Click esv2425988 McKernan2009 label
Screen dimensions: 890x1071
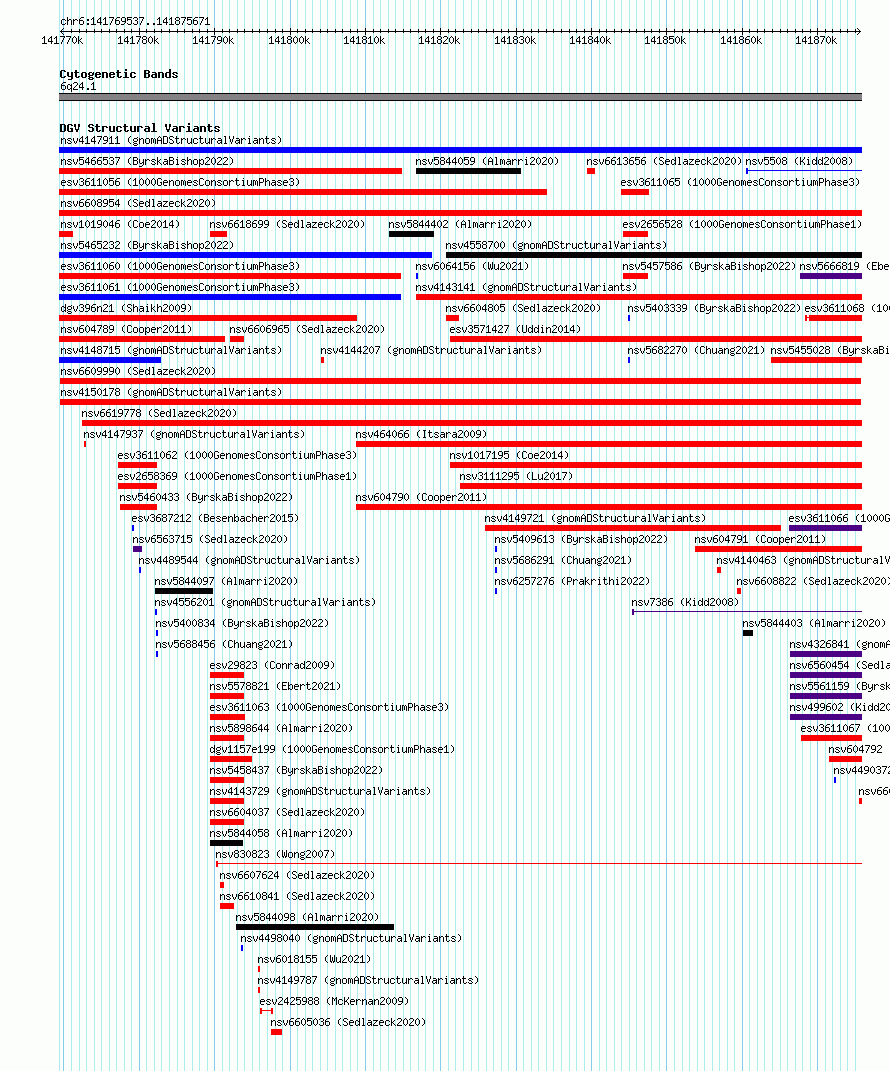334,1001
